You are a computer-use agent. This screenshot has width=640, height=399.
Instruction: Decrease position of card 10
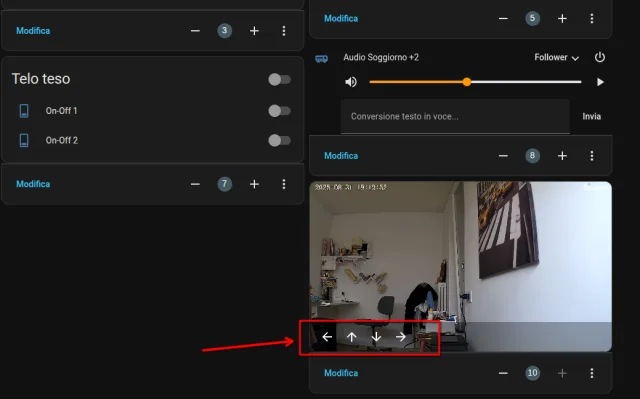(x=503, y=373)
